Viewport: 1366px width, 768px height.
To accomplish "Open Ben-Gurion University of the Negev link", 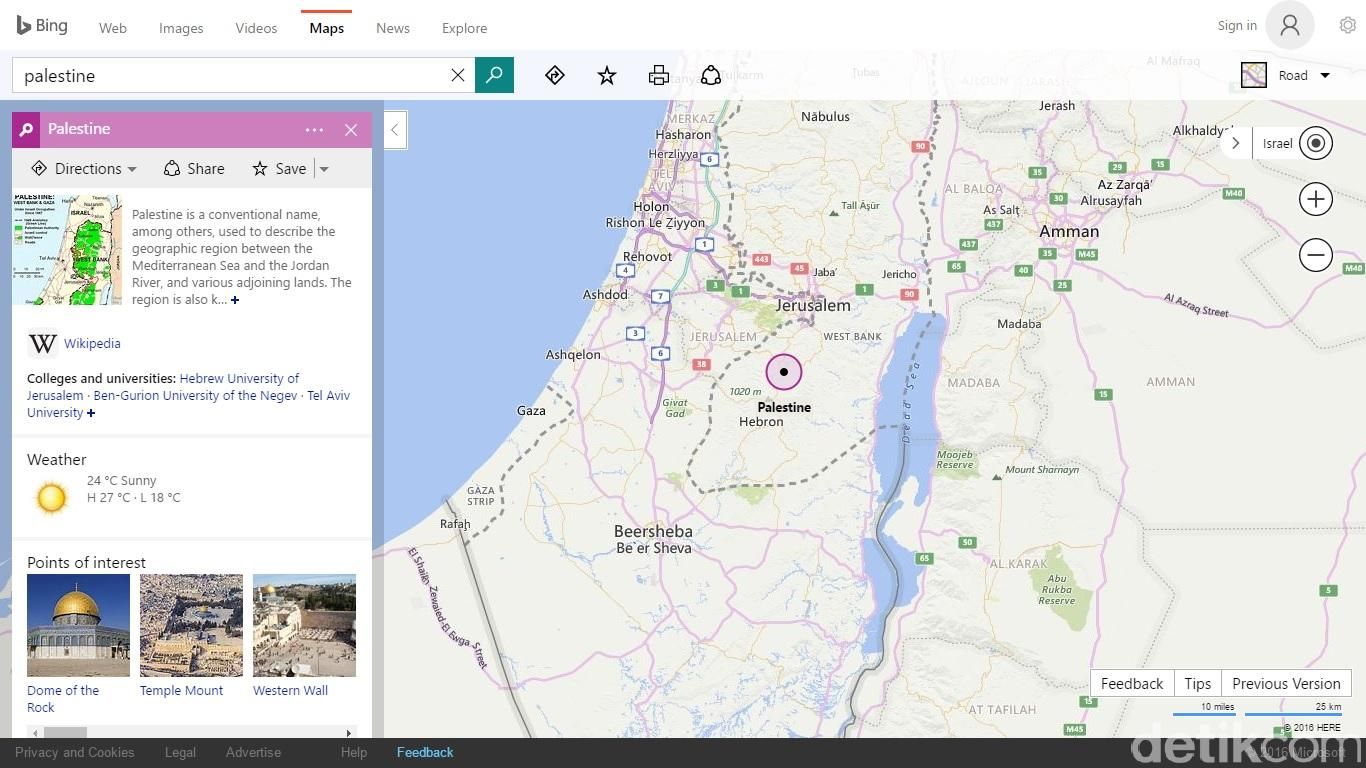I will [195, 395].
